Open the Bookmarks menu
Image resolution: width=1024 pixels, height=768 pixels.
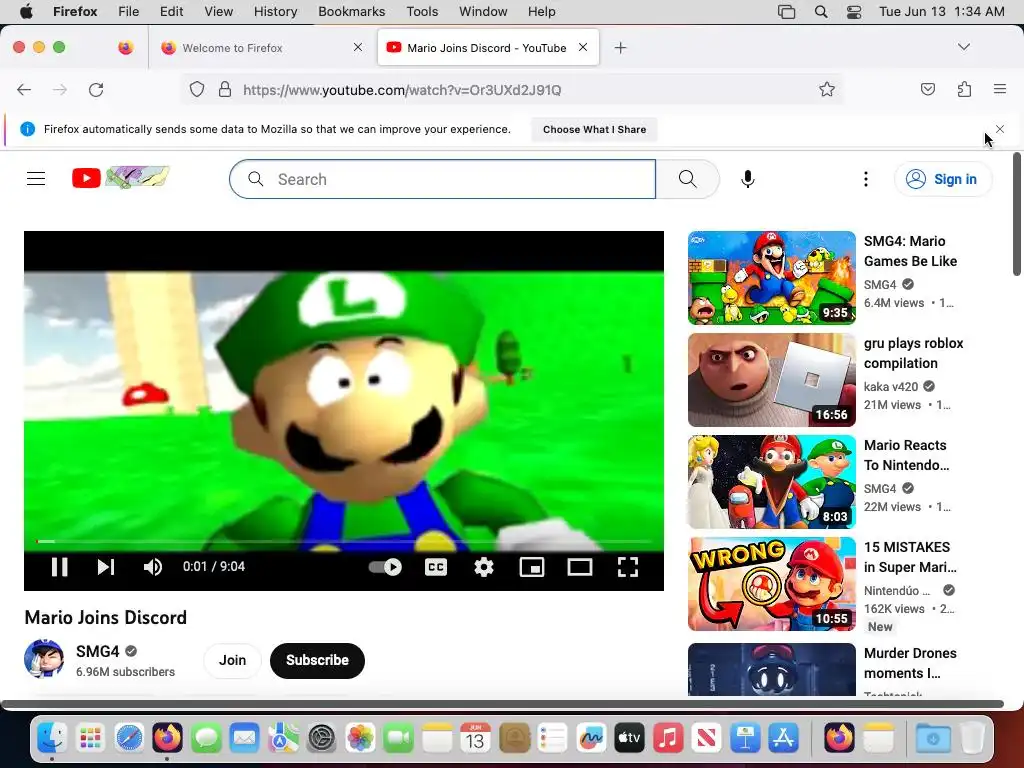[351, 12]
